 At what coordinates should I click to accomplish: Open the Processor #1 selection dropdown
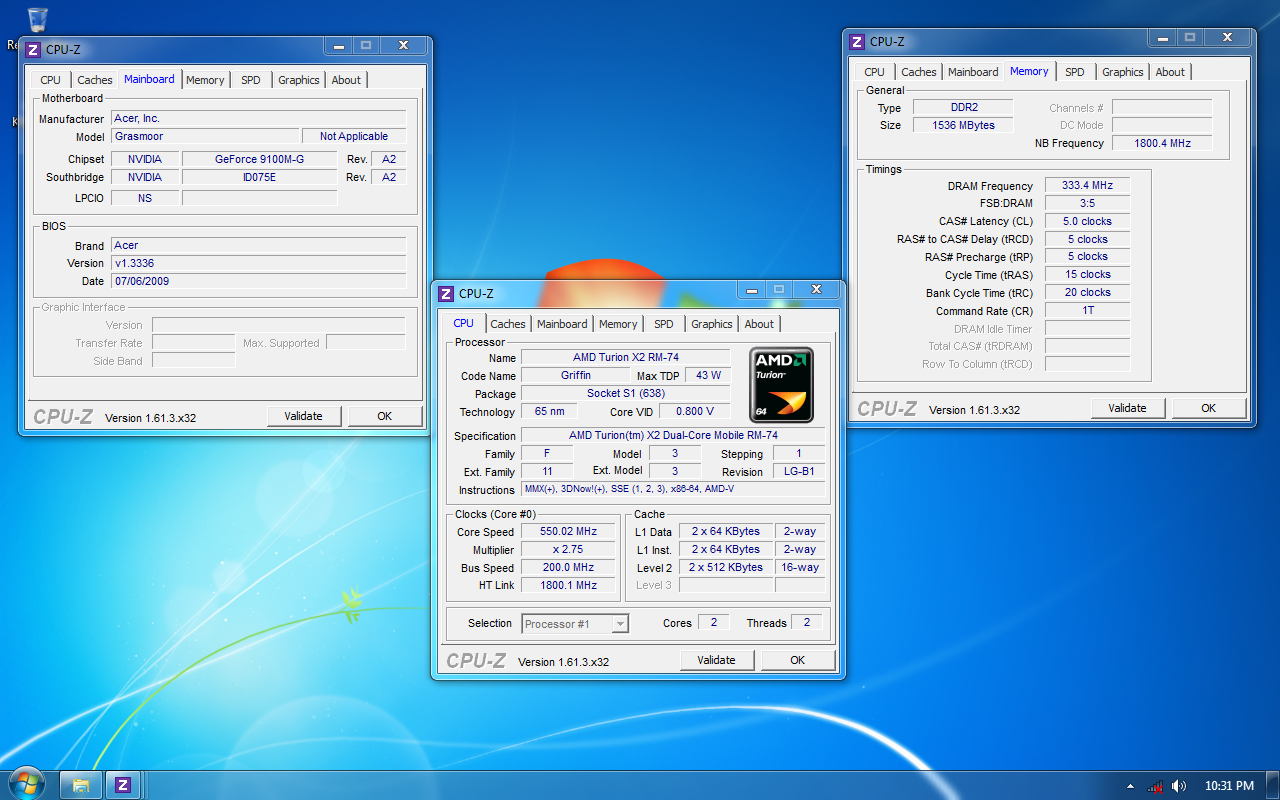575,623
